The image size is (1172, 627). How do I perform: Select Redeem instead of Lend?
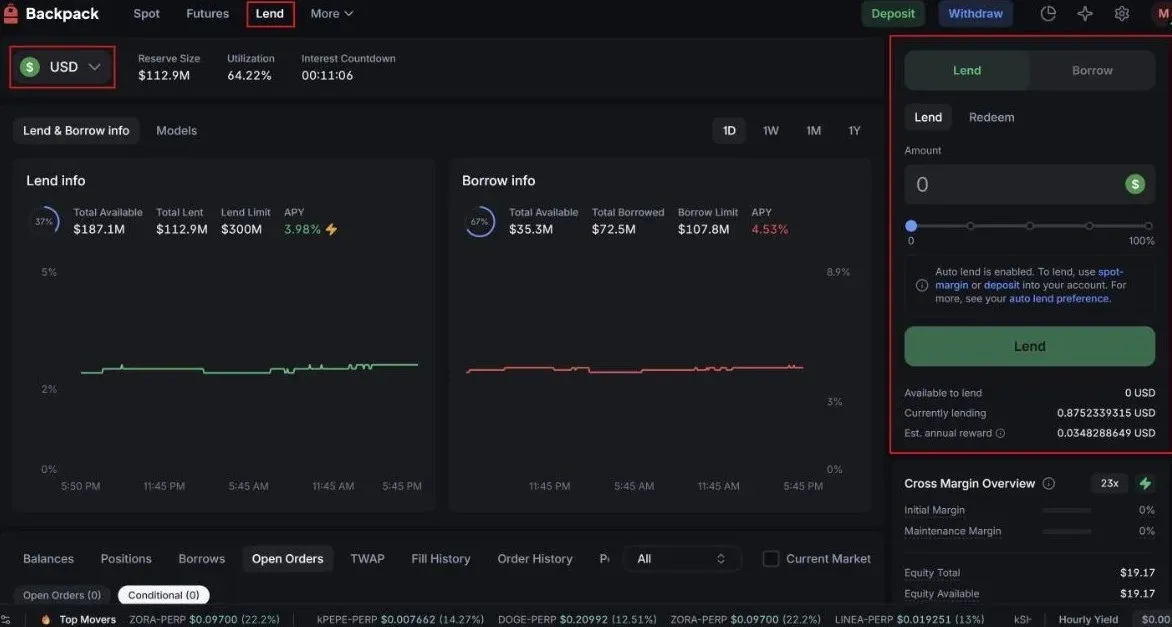click(x=991, y=117)
